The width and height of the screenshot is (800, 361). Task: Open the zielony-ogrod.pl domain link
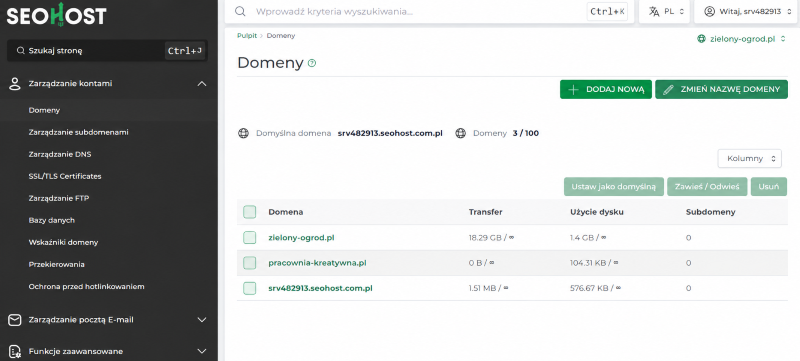302,238
